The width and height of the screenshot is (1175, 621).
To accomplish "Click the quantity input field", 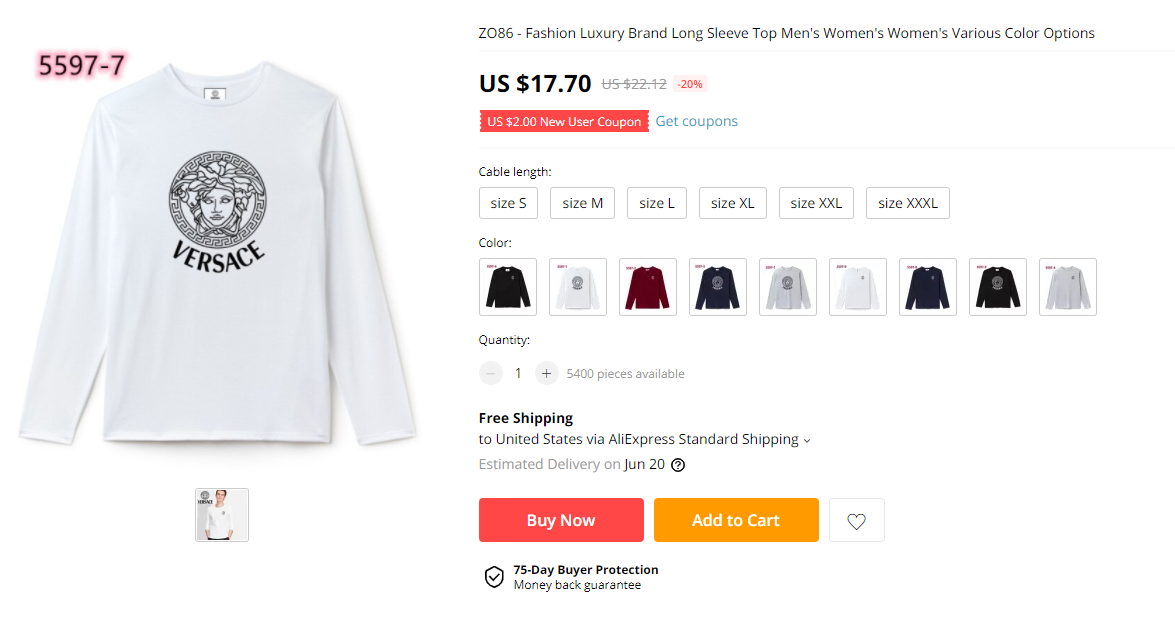I will coord(518,372).
